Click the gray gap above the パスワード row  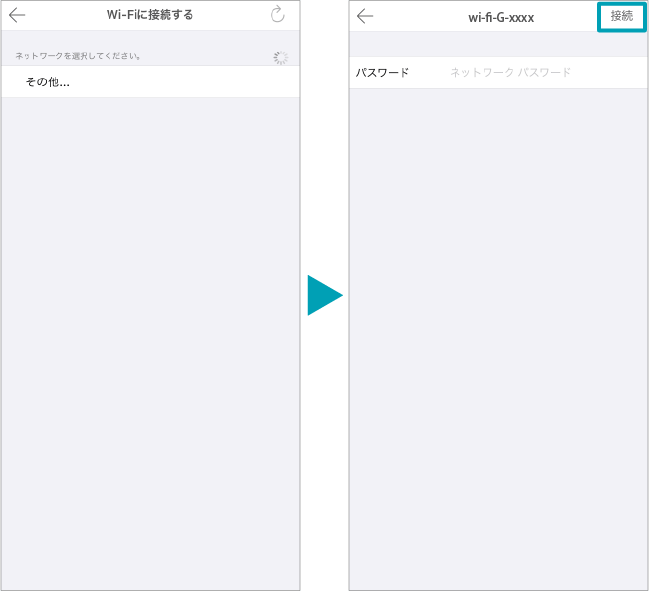click(x=497, y=44)
